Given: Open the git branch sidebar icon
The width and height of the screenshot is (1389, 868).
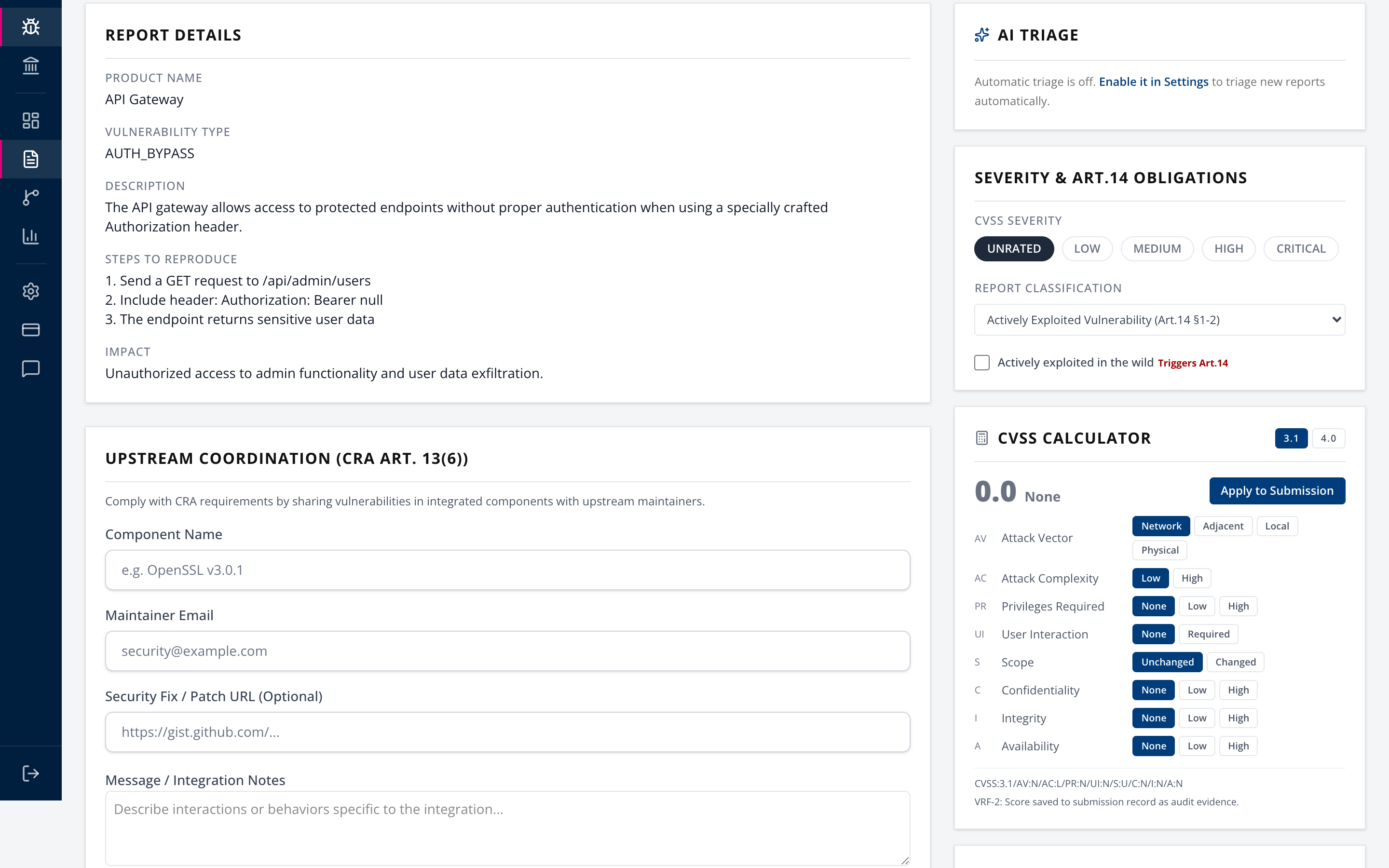Looking at the screenshot, I should (x=30, y=198).
